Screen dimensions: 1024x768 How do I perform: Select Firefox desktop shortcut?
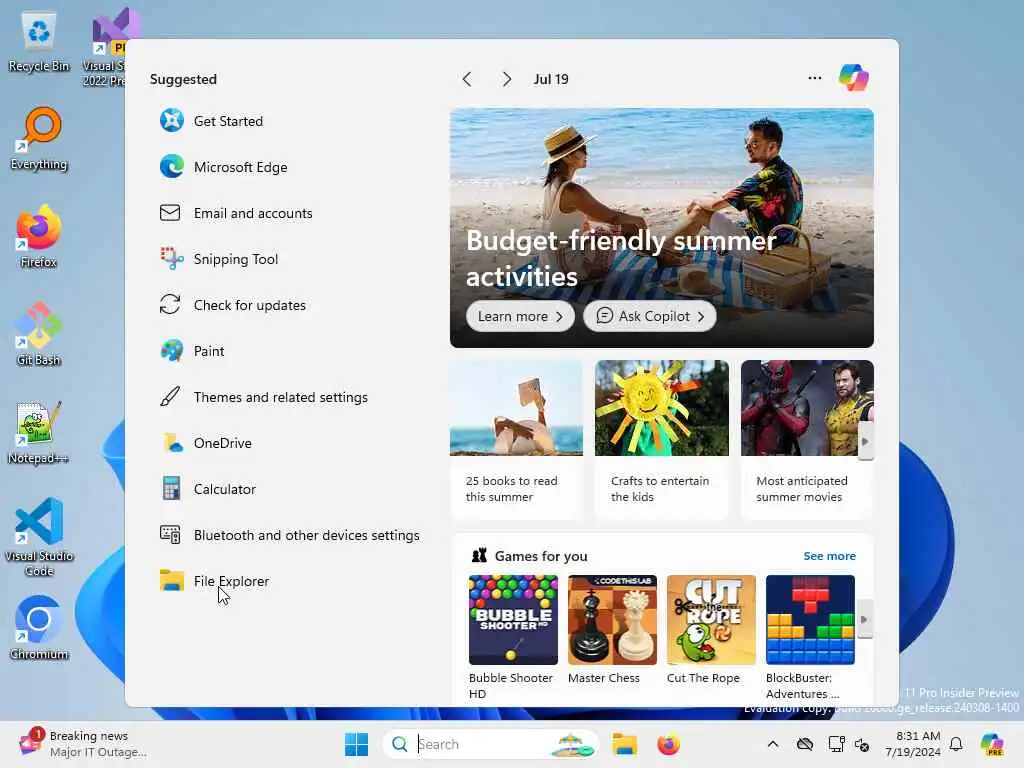(x=39, y=236)
